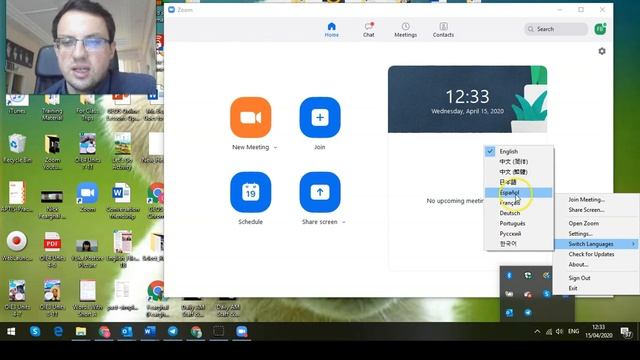Open the New Meeting options arrow
Viewport: 640px width, 360px height.
276,147
